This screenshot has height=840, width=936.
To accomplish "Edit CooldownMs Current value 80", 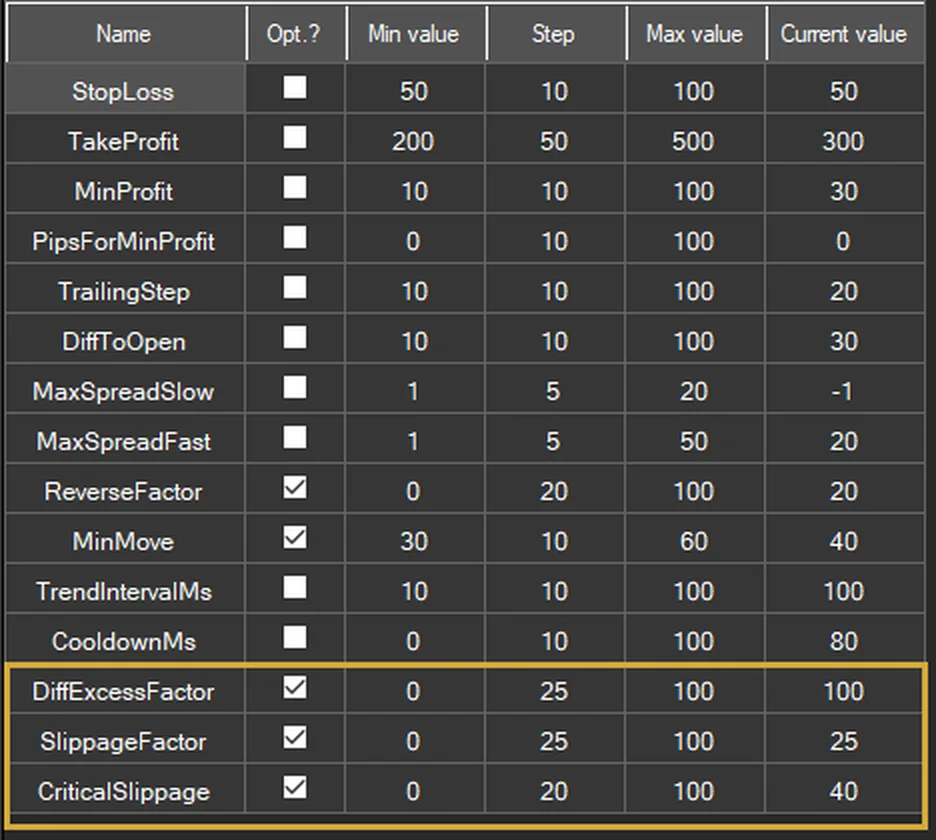I will [845, 639].
